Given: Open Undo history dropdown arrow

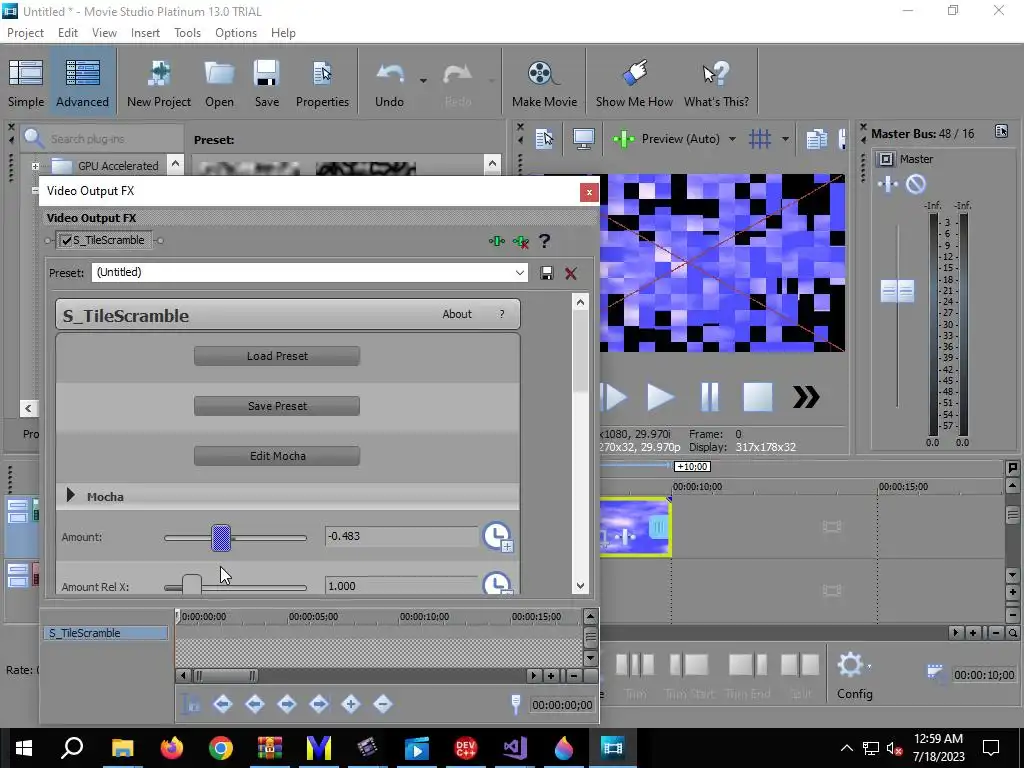Looking at the screenshot, I should [423, 81].
